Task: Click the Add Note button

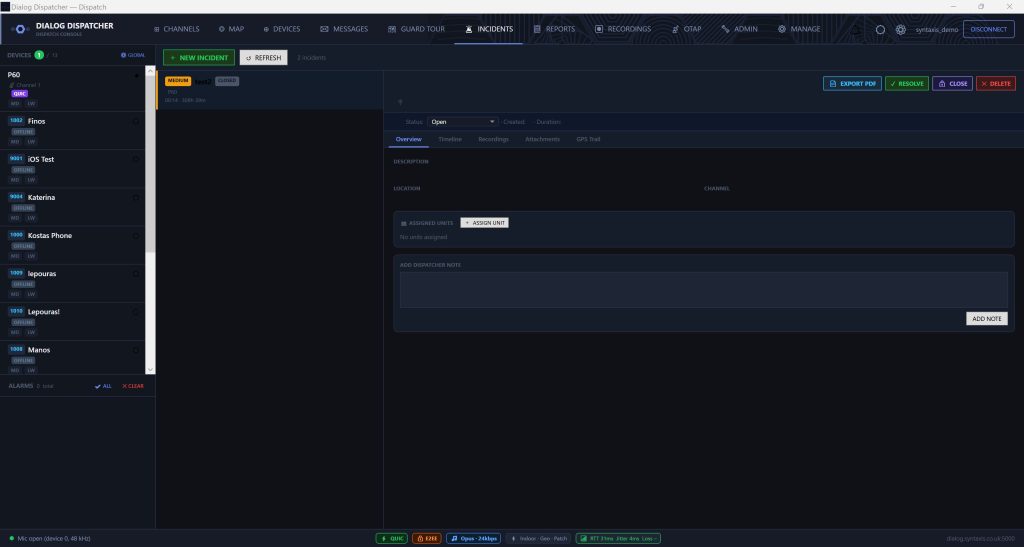Action: (986, 319)
